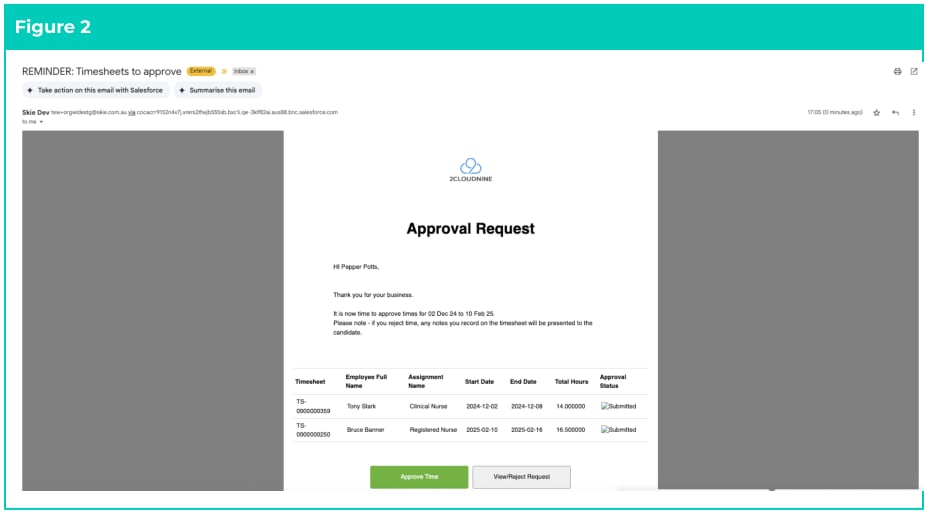Click Submitted status in Bruce Banner row
Screen dimensions: 928x512
click(x=618, y=430)
